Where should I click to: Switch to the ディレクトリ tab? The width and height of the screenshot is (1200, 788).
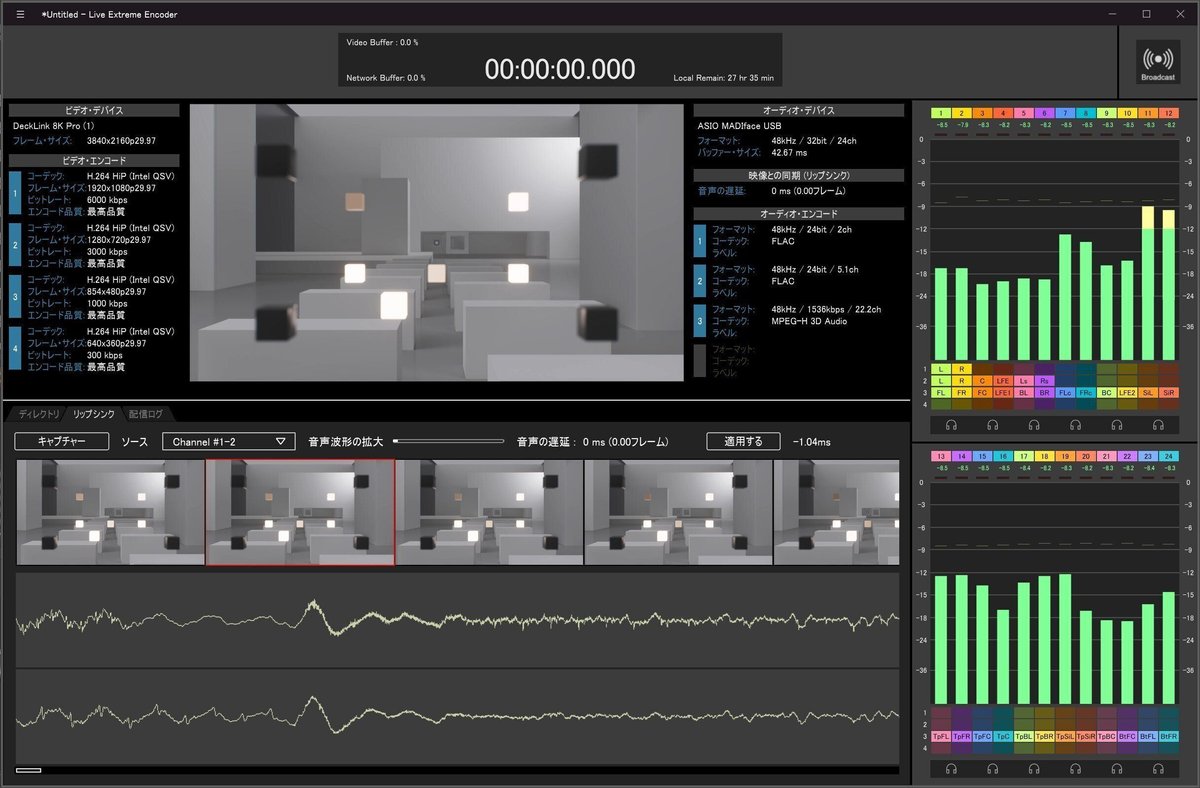(x=37, y=413)
